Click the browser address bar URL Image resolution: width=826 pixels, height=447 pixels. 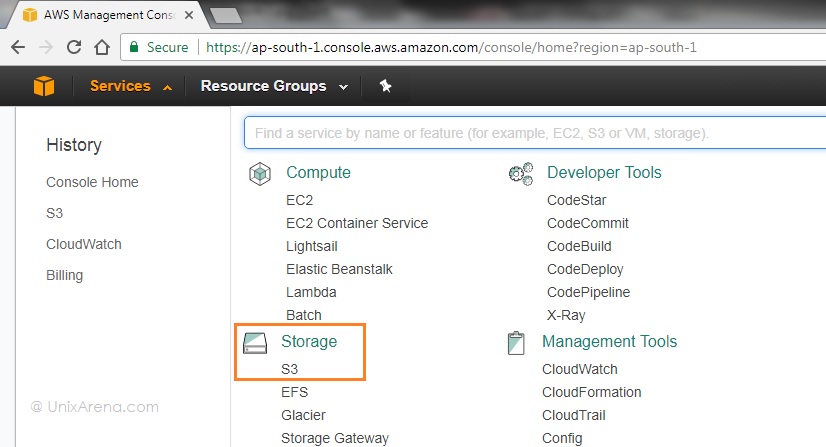pyautogui.click(x=451, y=47)
